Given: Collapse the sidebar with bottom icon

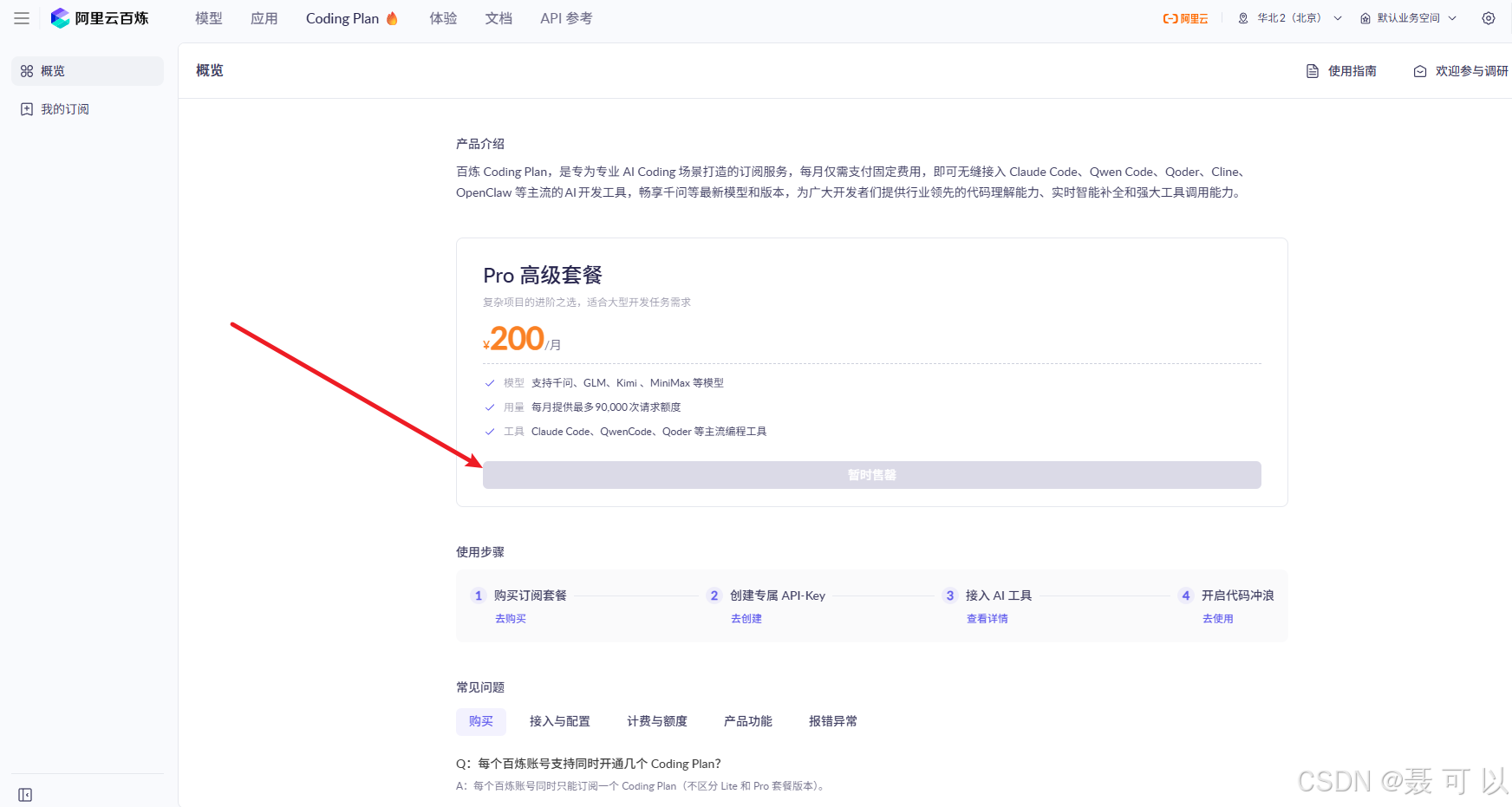Looking at the screenshot, I should click(25, 795).
